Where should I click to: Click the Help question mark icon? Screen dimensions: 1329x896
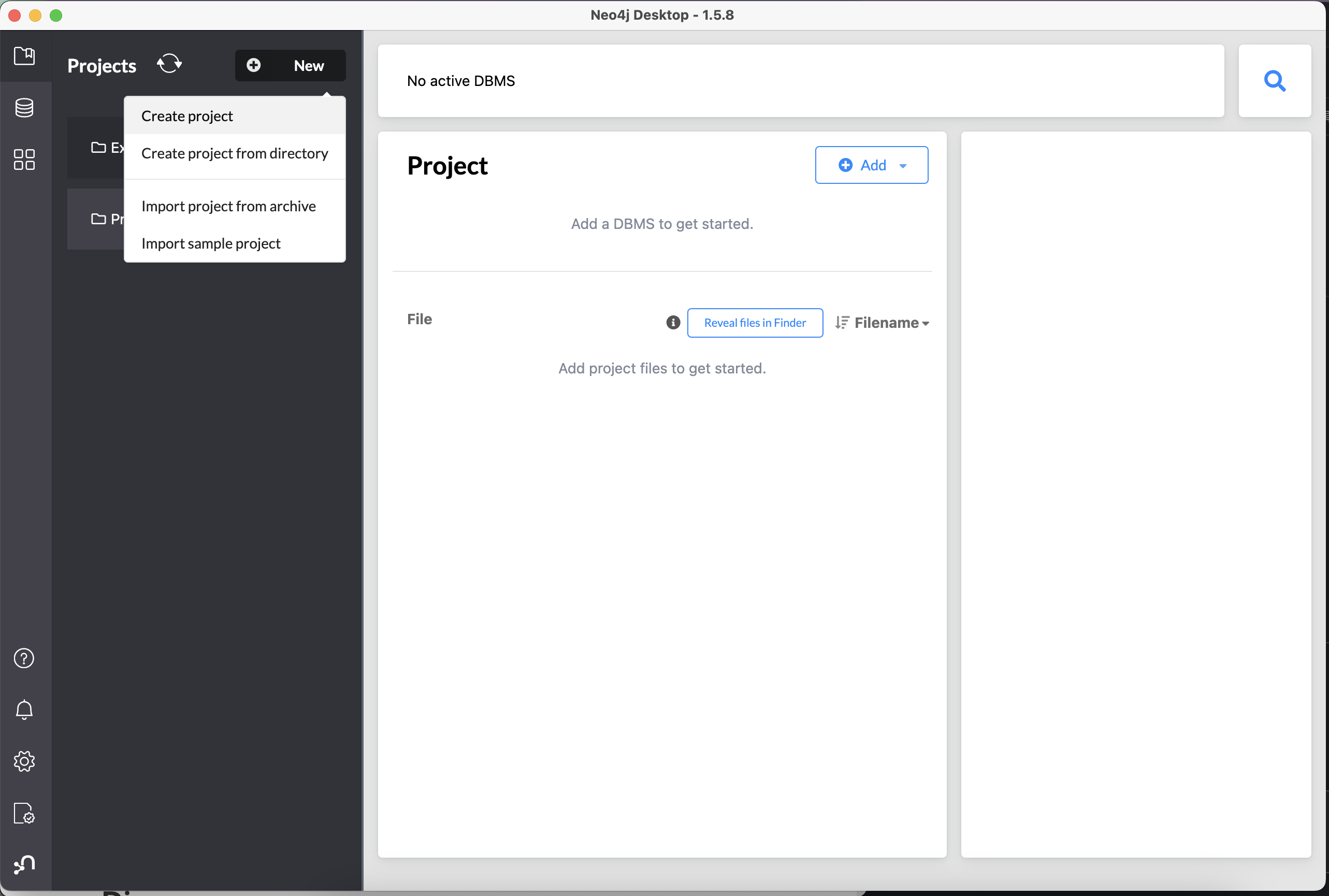tap(24, 658)
